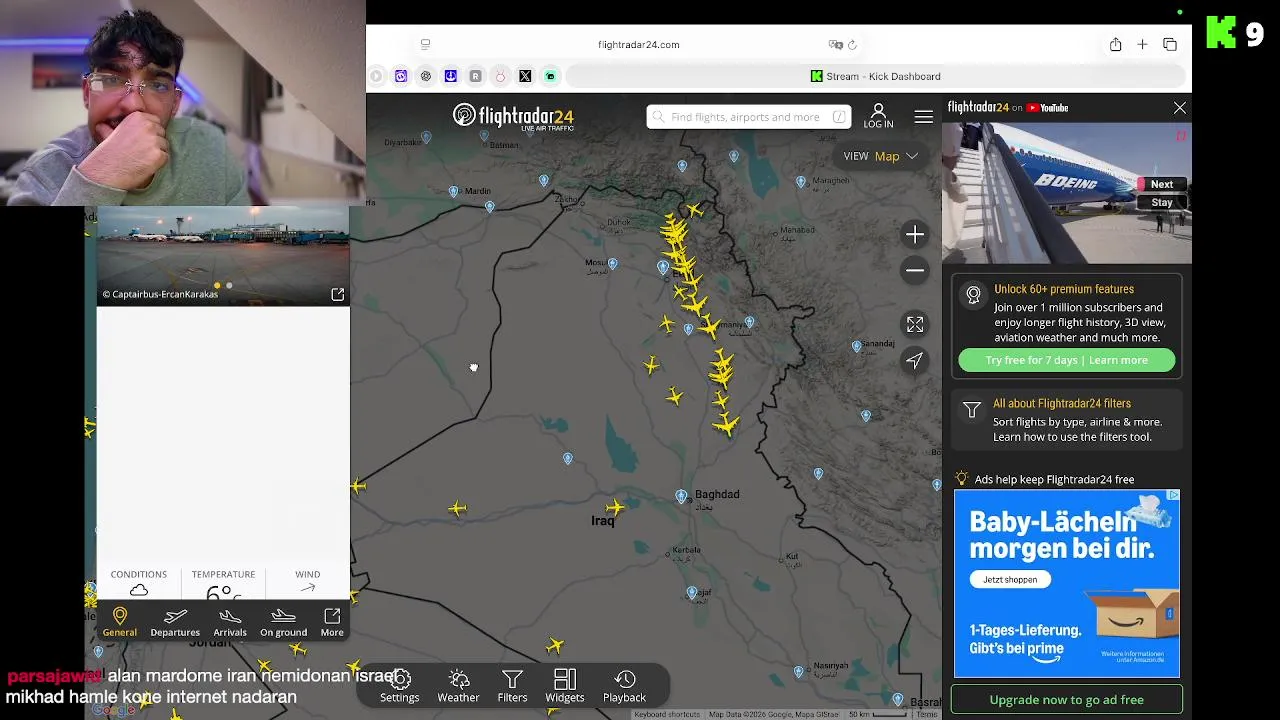Open a new Safari tab
The height and width of the screenshot is (720, 1280).
coord(1142,44)
